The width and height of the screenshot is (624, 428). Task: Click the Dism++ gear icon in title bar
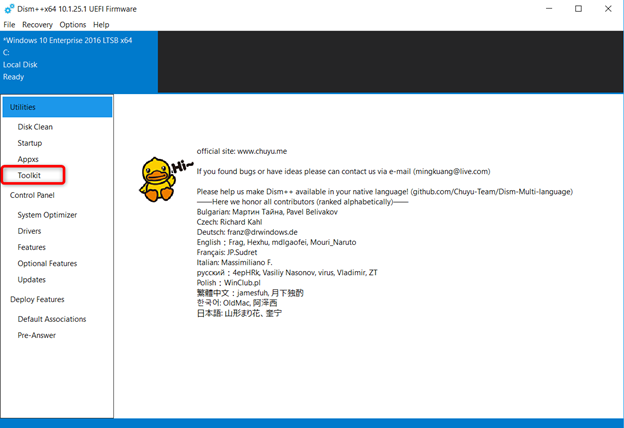click(x=9, y=9)
